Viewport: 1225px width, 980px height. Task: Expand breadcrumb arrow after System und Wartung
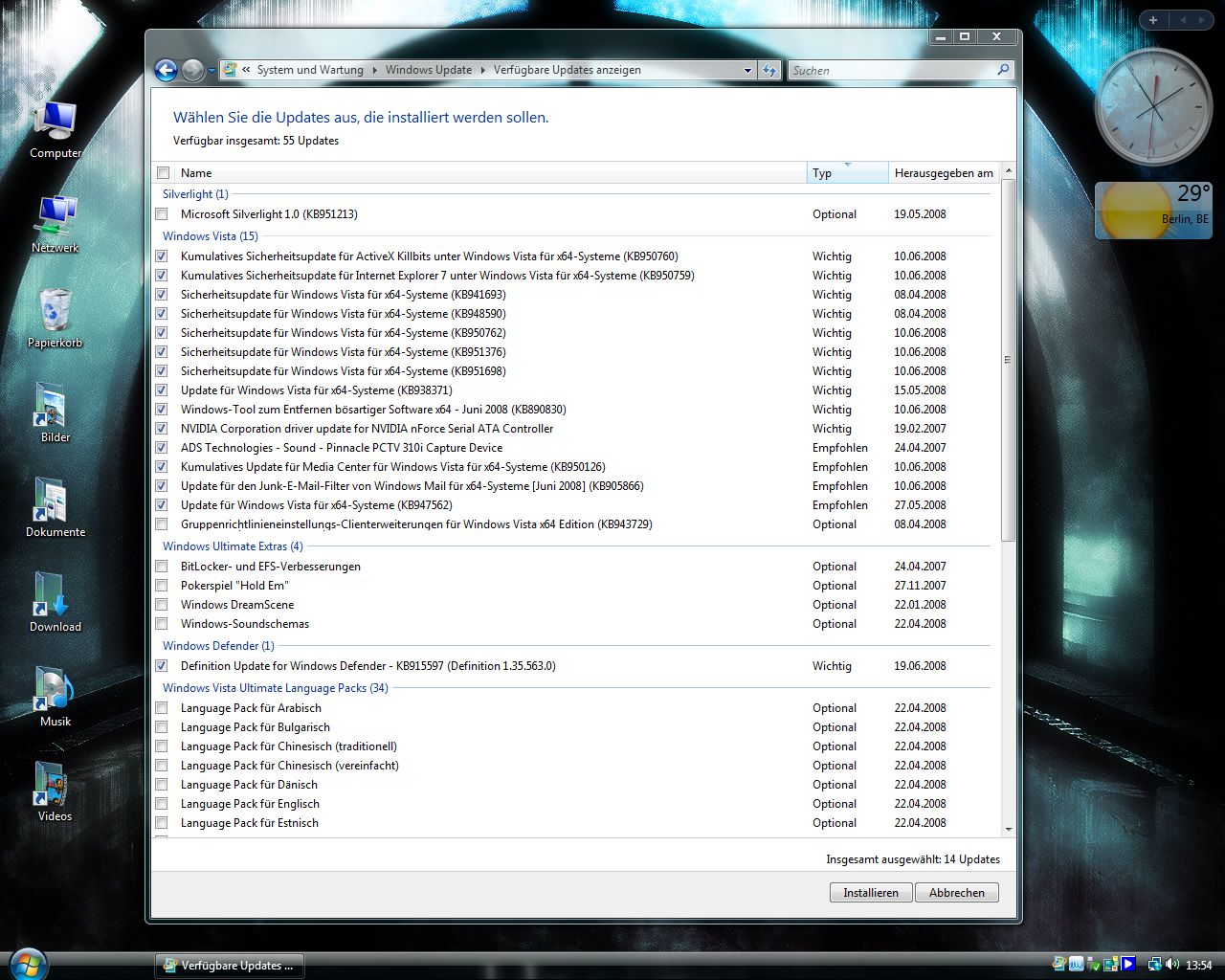pyautogui.click(x=375, y=70)
